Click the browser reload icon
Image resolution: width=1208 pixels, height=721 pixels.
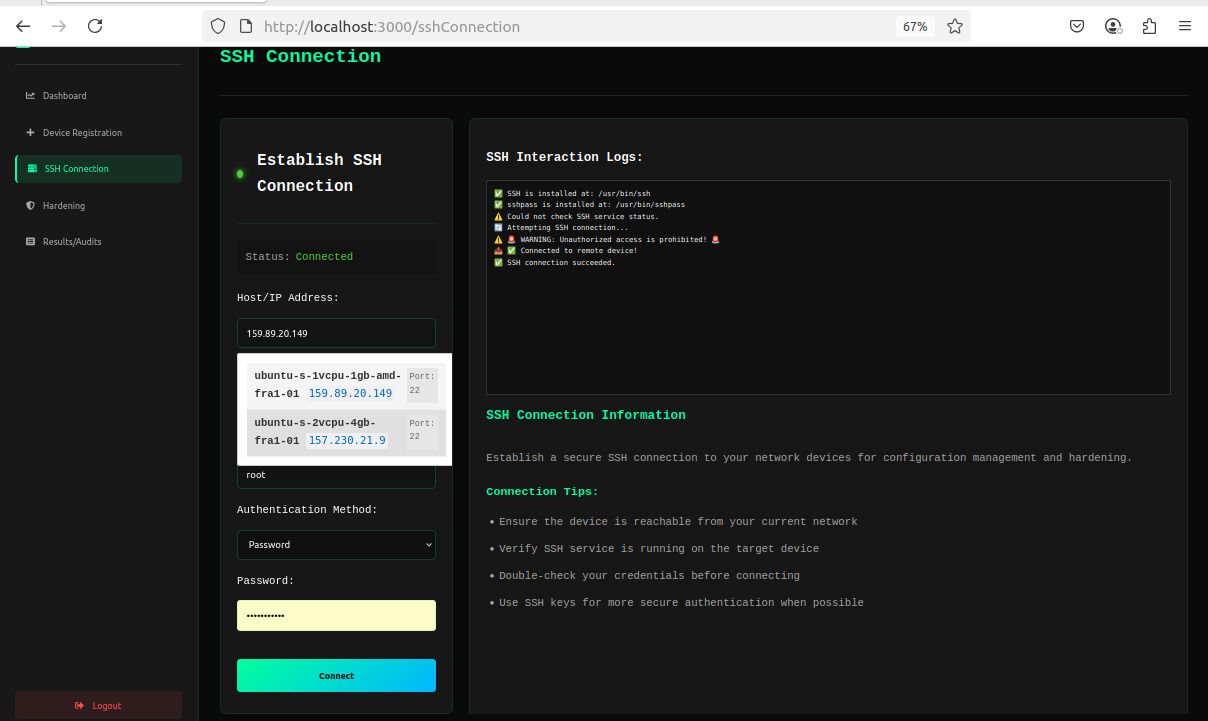pyautogui.click(x=95, y=26)
